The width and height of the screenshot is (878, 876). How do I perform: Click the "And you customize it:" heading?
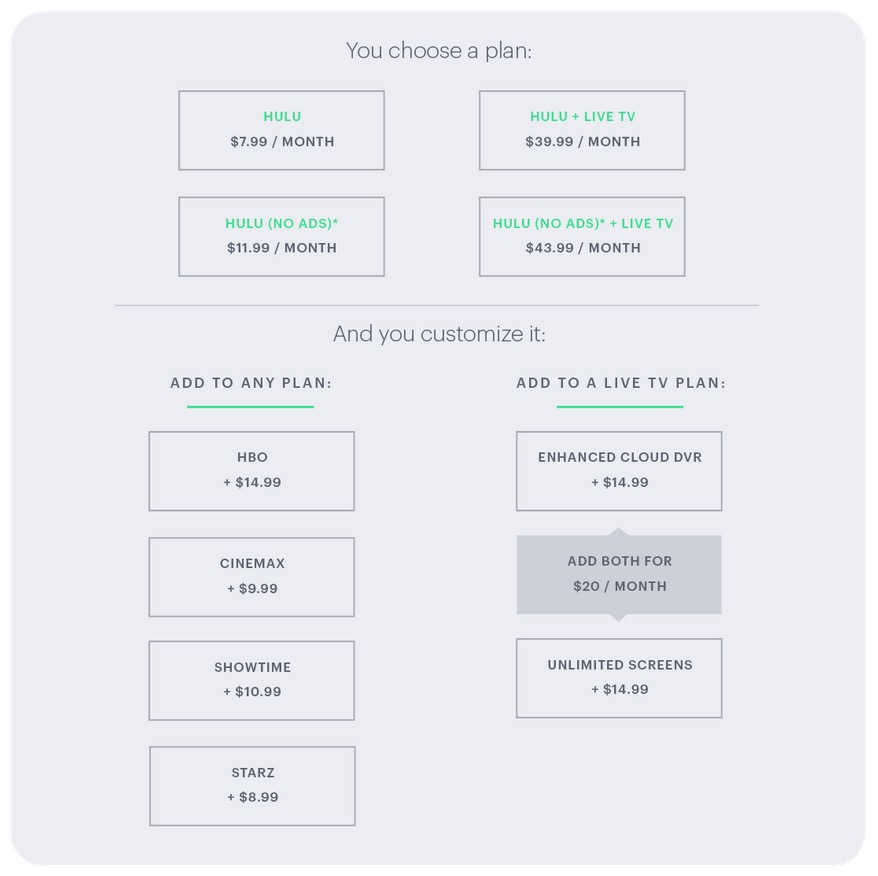pos(439,333)
